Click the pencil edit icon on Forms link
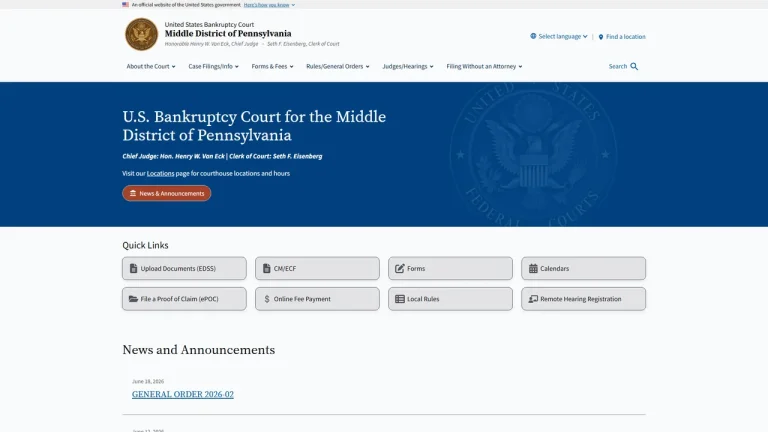The height and width of the screenshot is (432, 768). click(x=400, y=268)
